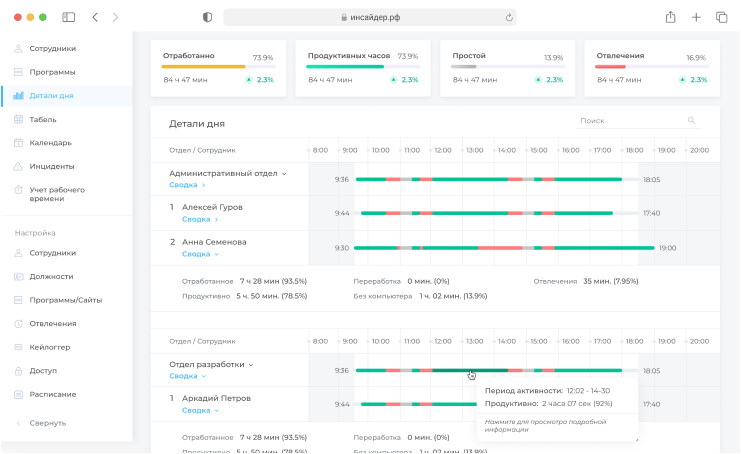
Task: Type in the Поиск search field
Action: tap(630, 121)
